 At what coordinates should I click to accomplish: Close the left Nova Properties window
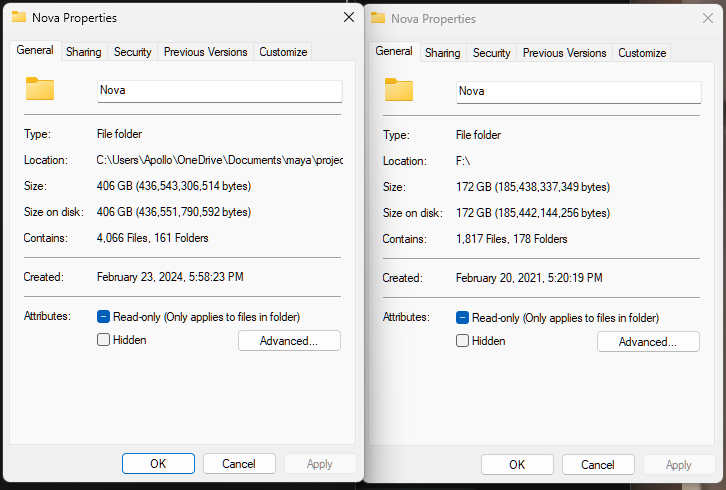point(348,17)
